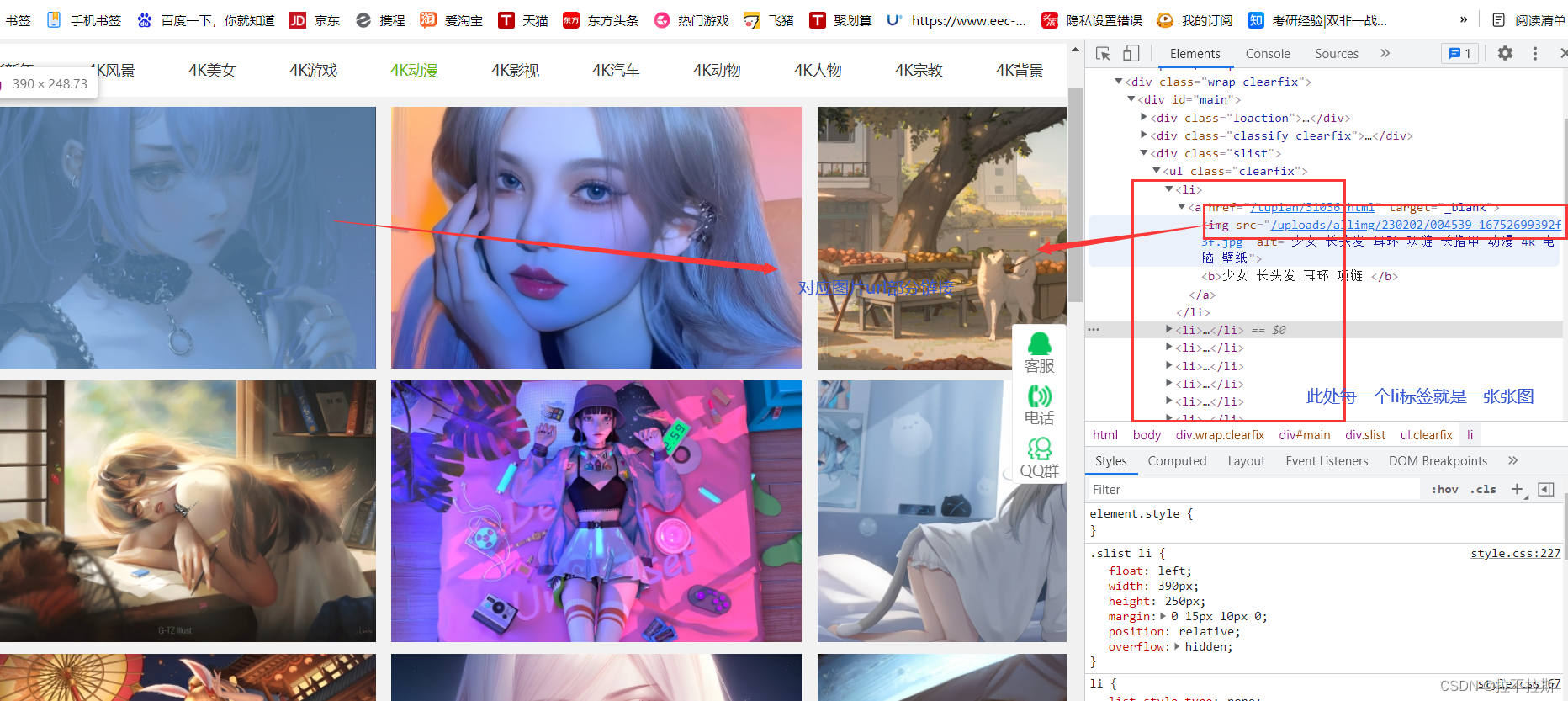1568x701 pixels.
Task: Open the 热门游戏 bookmark
Action: [x=691, y=20]
